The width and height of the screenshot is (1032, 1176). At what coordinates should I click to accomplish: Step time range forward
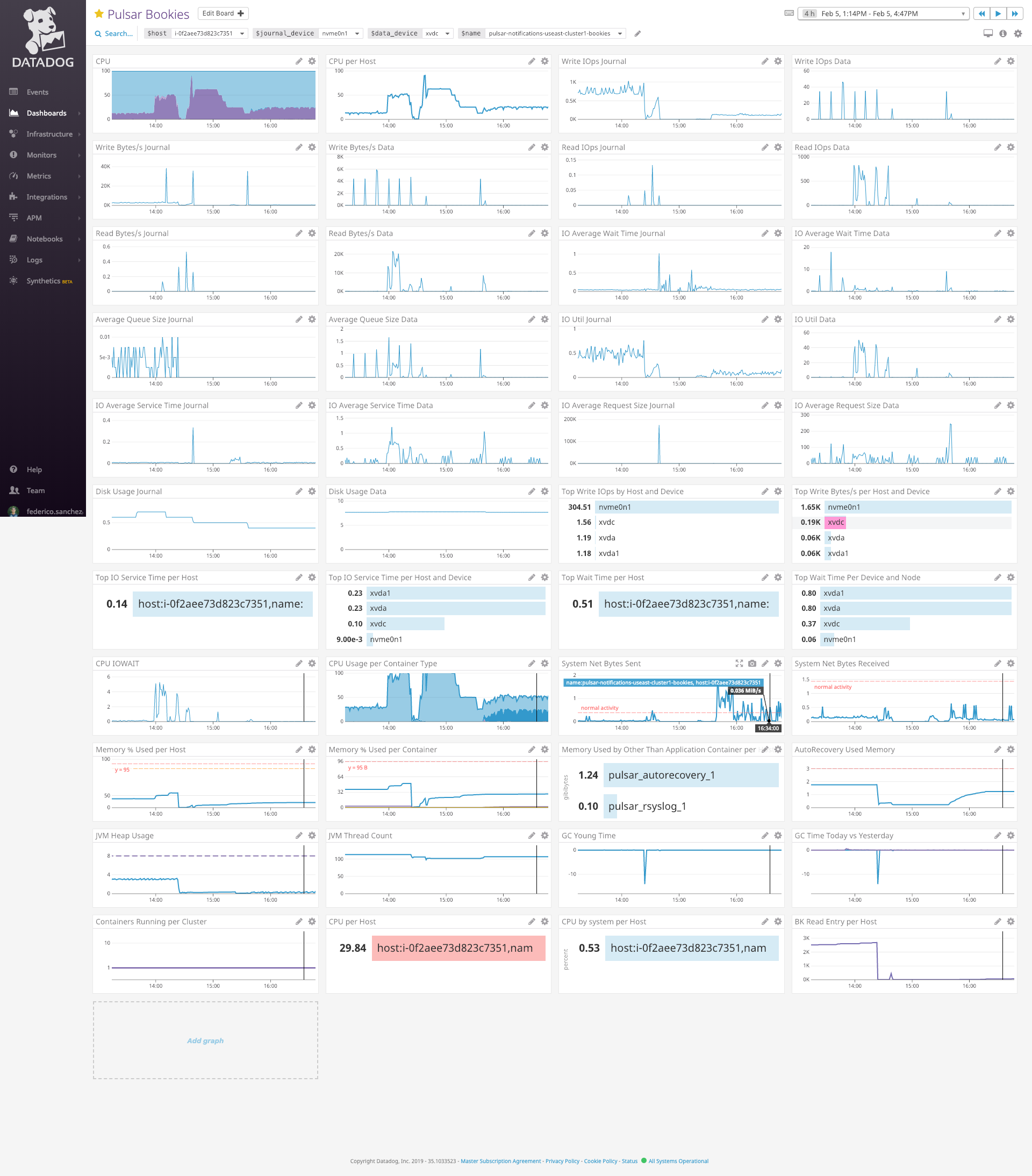[x=1015, y=13]
